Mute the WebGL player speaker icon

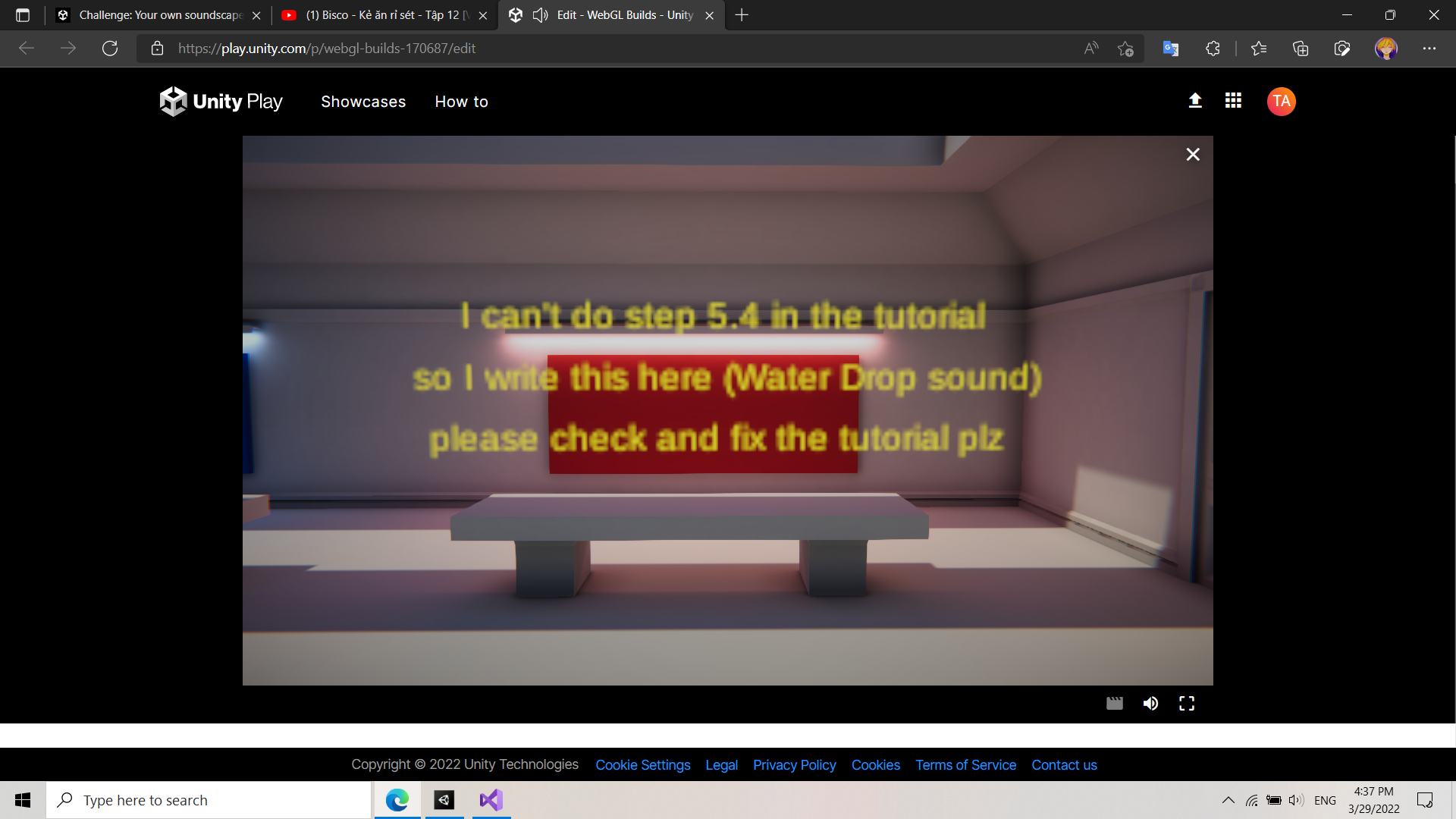tap(1150, 703)
